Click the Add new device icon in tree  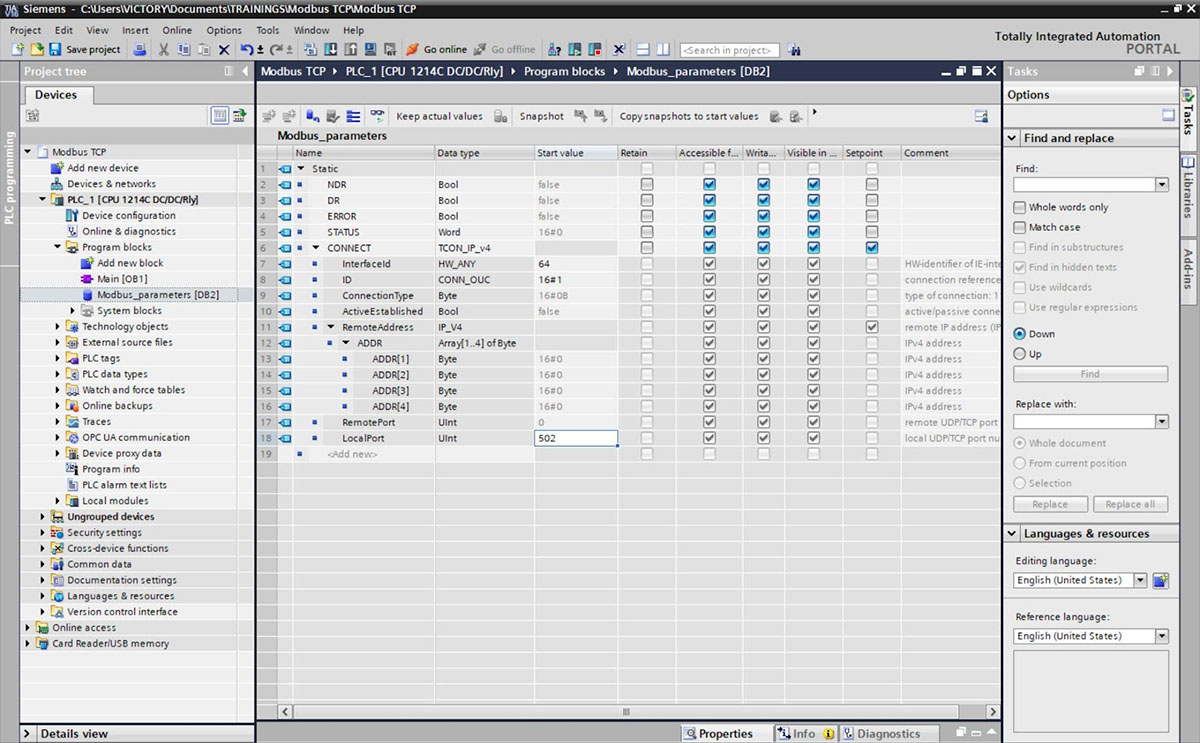coord(58,168)
